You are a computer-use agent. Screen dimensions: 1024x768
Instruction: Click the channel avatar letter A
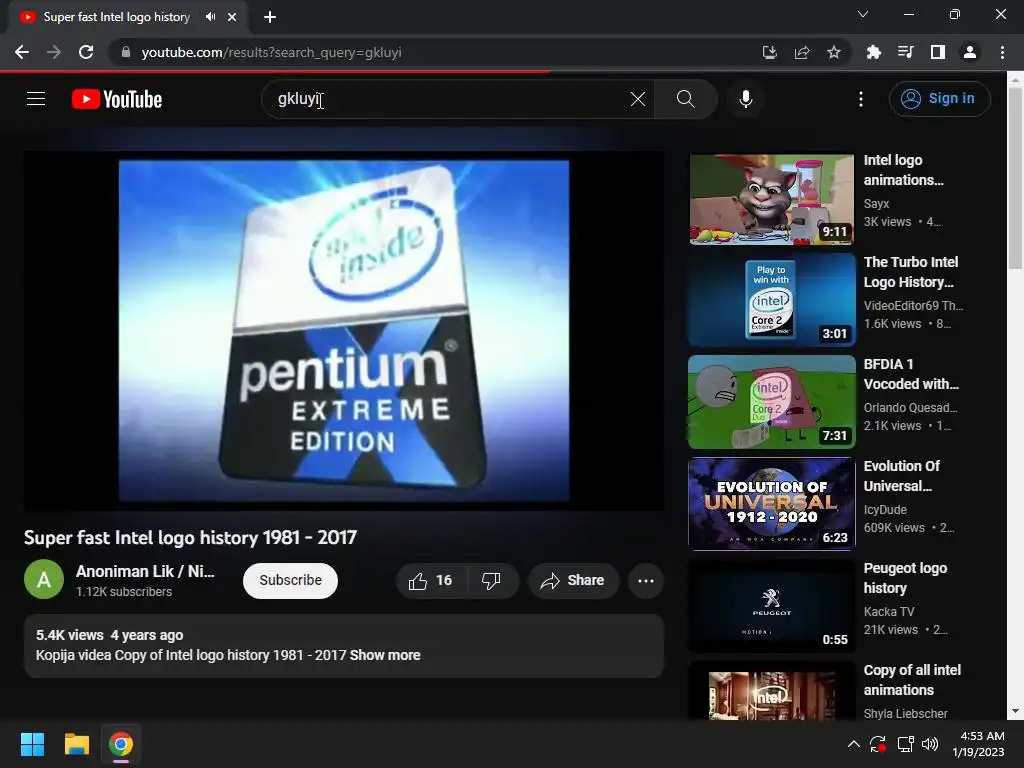pos(44,579)
